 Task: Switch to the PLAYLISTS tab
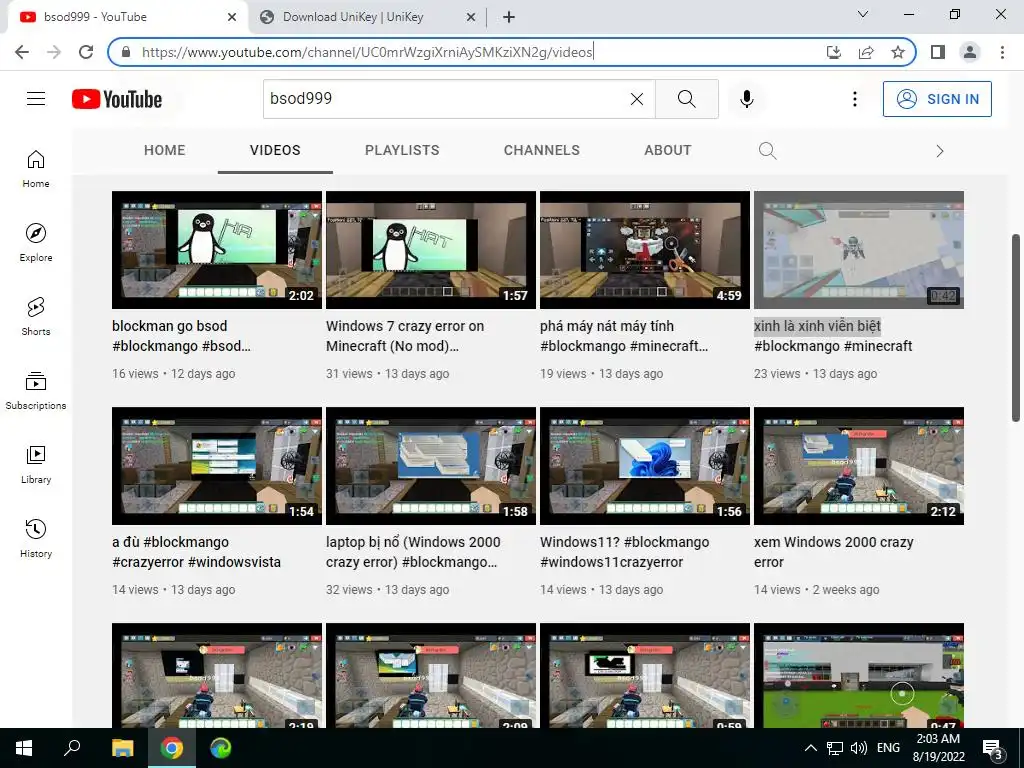402,150
